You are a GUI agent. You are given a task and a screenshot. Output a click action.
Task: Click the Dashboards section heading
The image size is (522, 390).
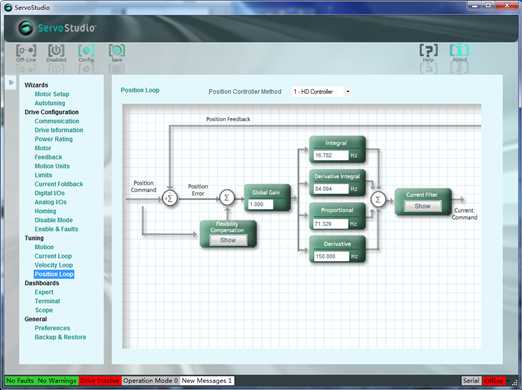[42, 283]
